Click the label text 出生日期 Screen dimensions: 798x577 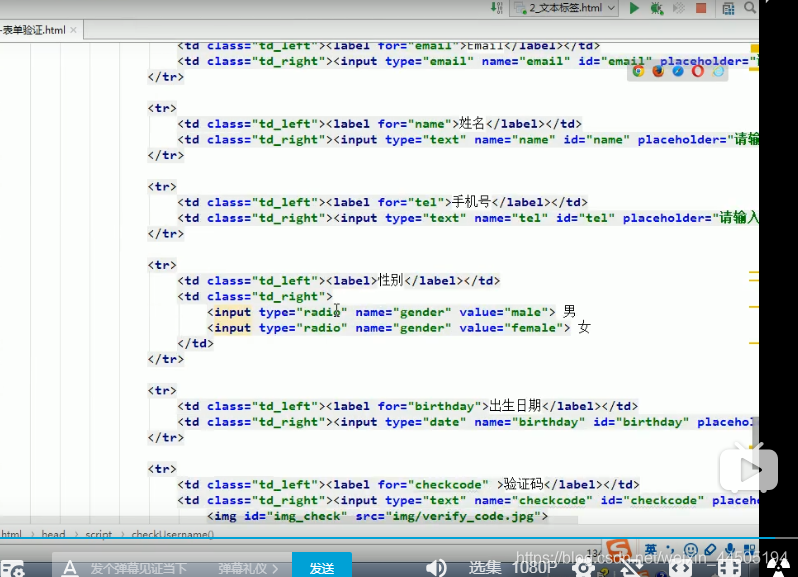(515, 406)
